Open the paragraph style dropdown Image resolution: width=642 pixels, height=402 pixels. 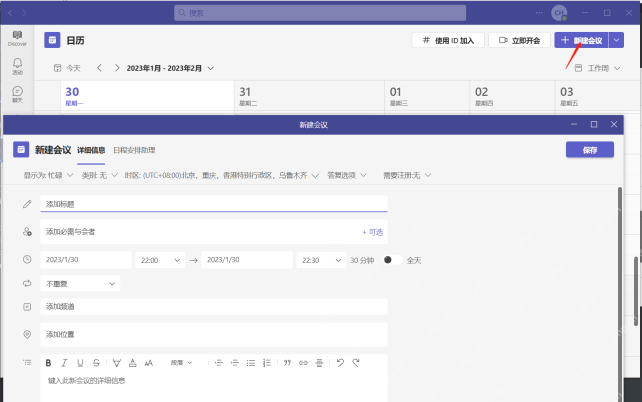(x=181, y=363)
